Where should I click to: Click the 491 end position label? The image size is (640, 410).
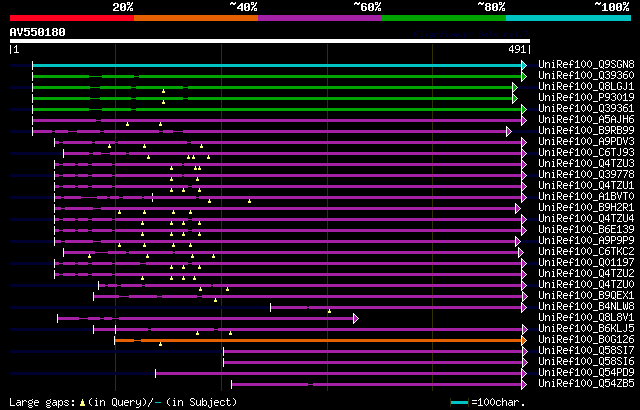(x=517, y=49)
